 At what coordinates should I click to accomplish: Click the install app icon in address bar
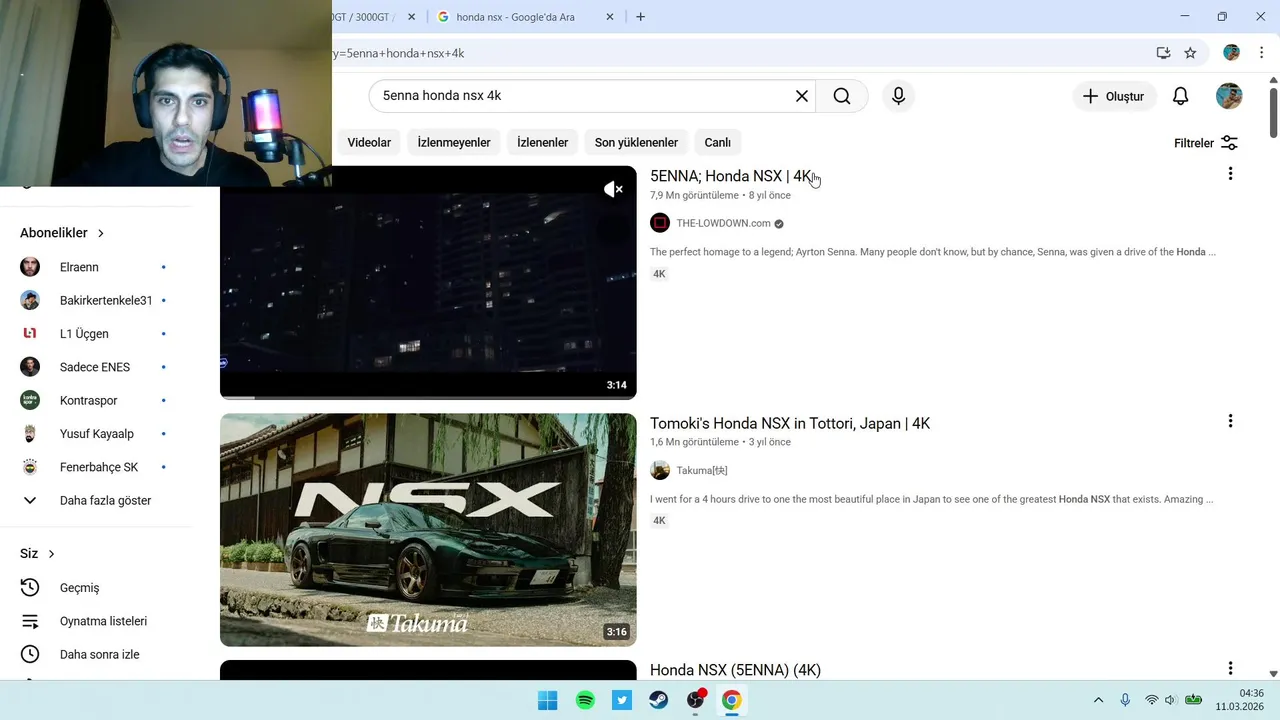(1163, 53)
